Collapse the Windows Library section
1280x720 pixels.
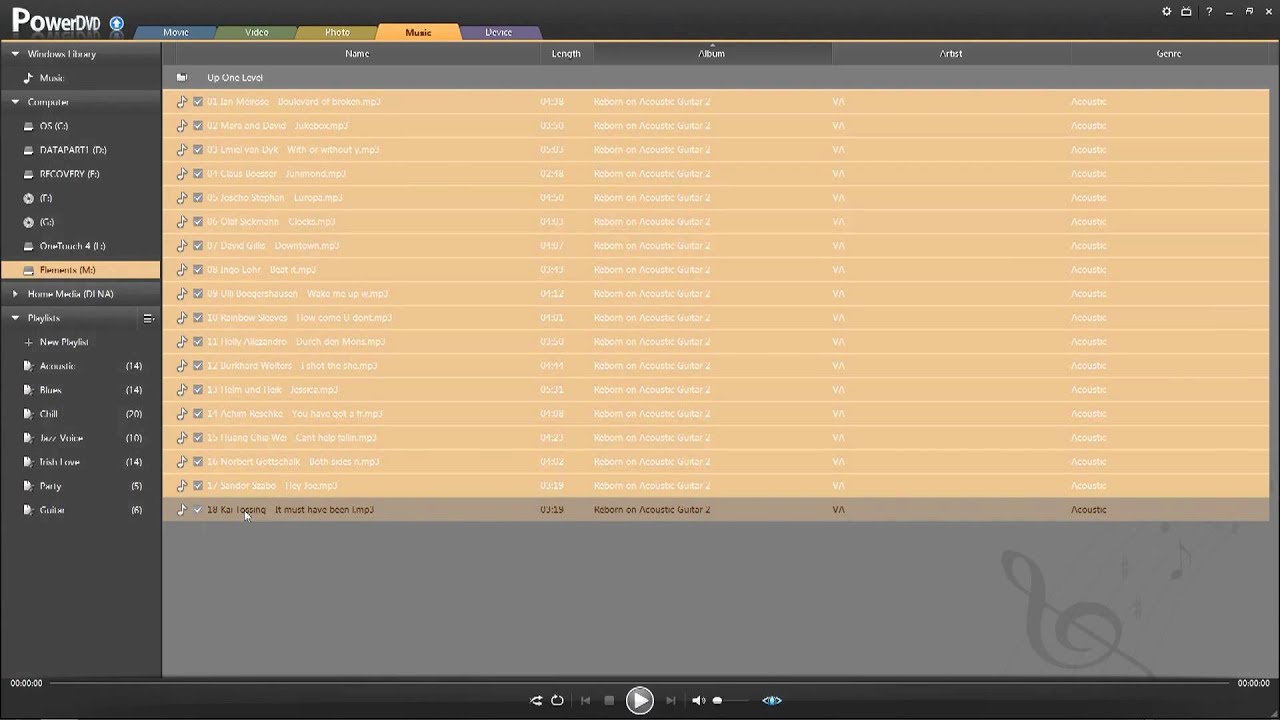pyautogui.click(x=15, y=54)
